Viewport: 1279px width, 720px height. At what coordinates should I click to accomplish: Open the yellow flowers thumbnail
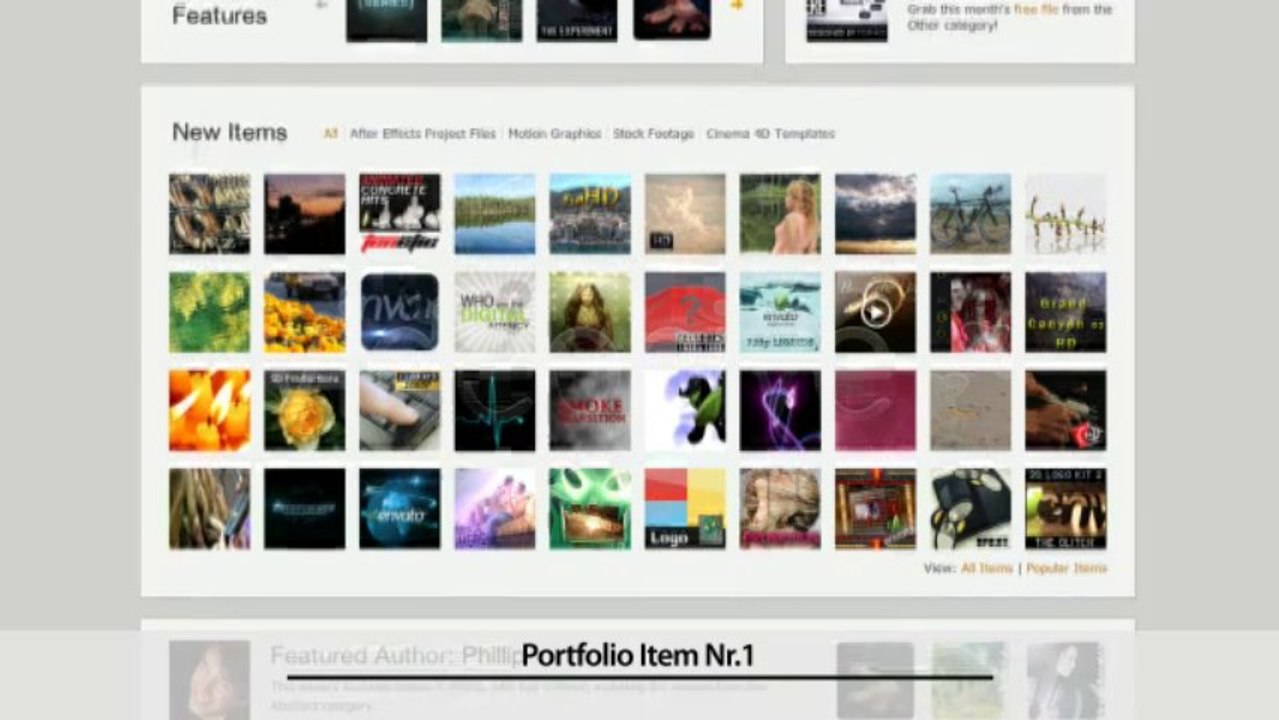point(305,312)
